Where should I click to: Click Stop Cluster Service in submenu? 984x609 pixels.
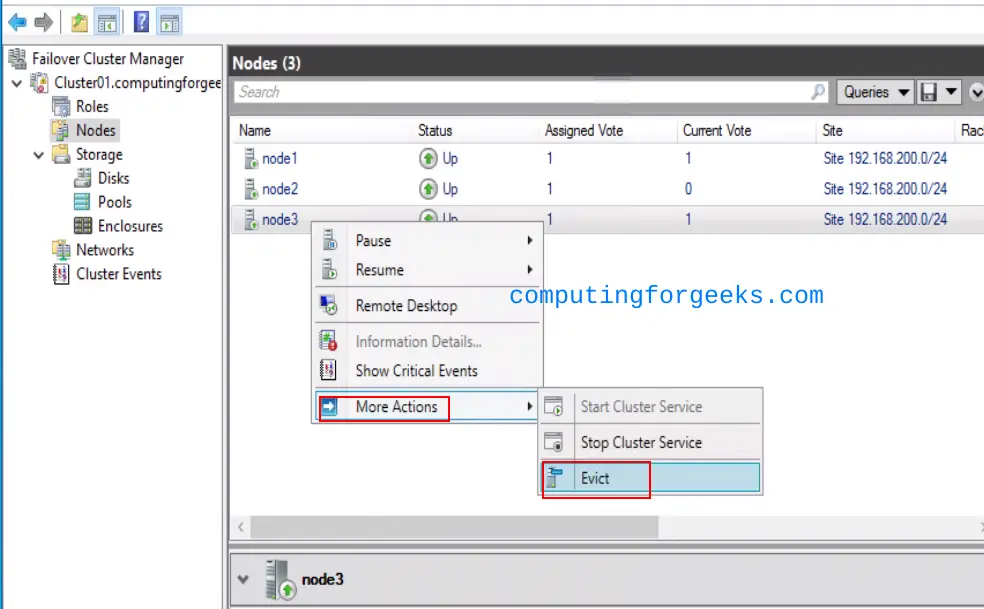click(650, 443)
